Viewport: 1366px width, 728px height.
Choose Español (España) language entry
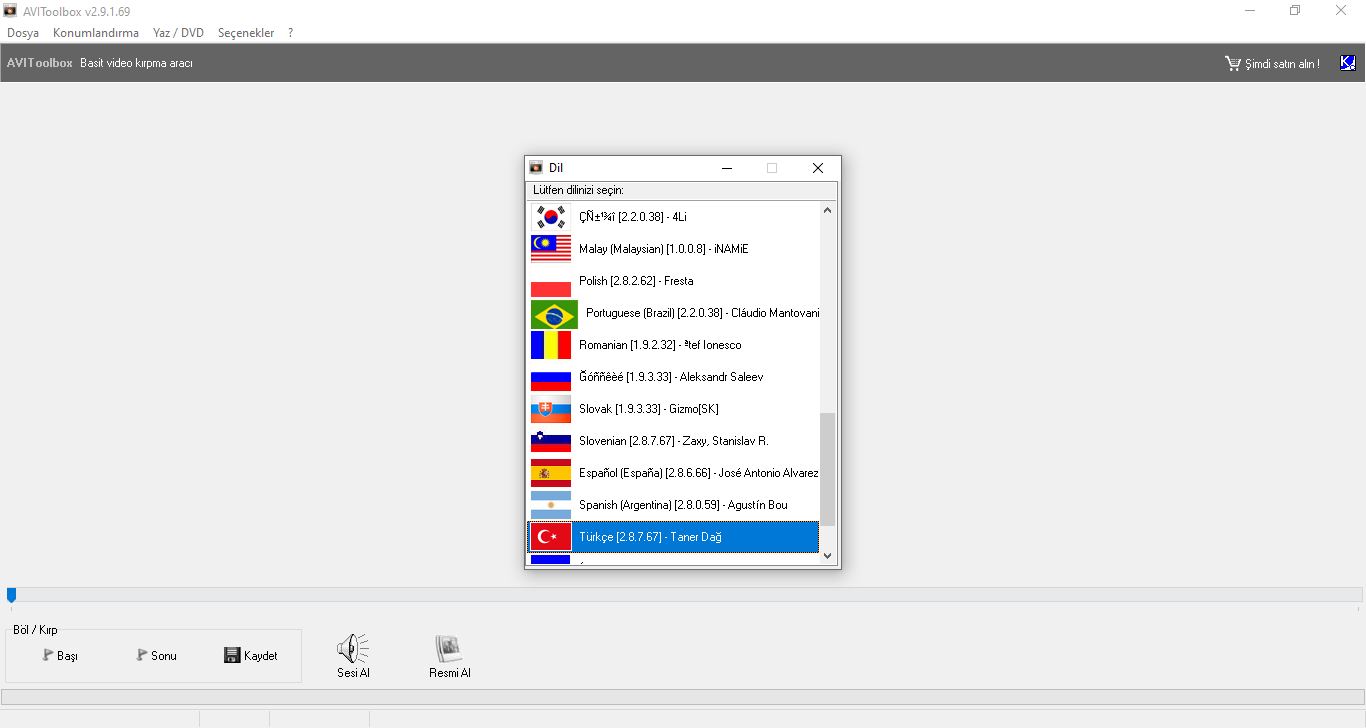pyautogui.click(x=673, y=473)
